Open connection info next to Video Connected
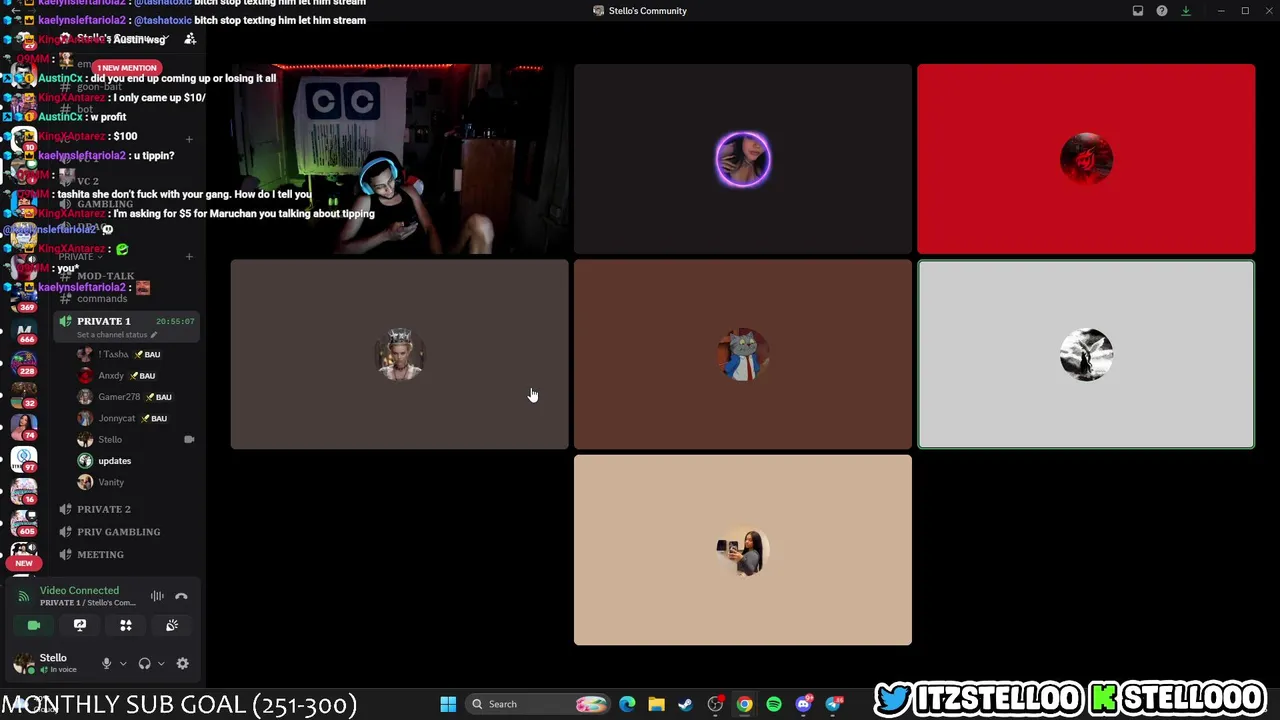1280x720 pixels. (24, 596)
